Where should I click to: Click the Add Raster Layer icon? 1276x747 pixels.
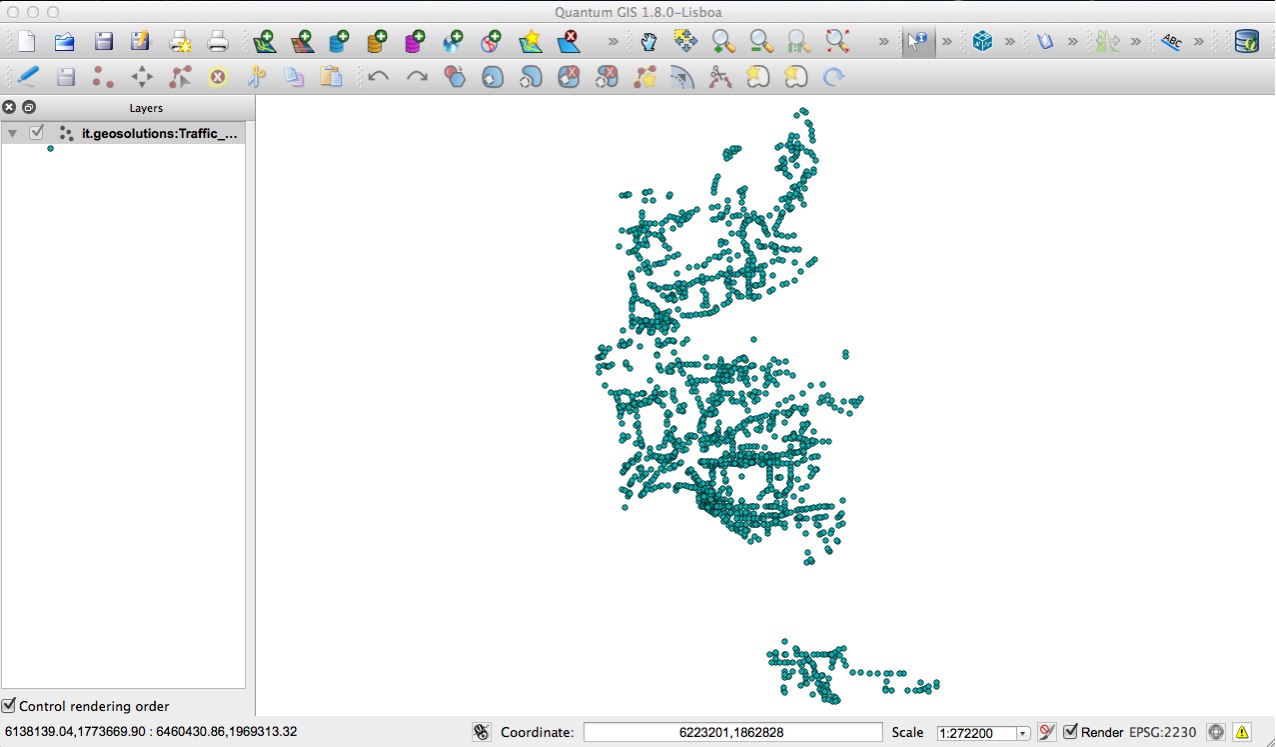(302, 42)
